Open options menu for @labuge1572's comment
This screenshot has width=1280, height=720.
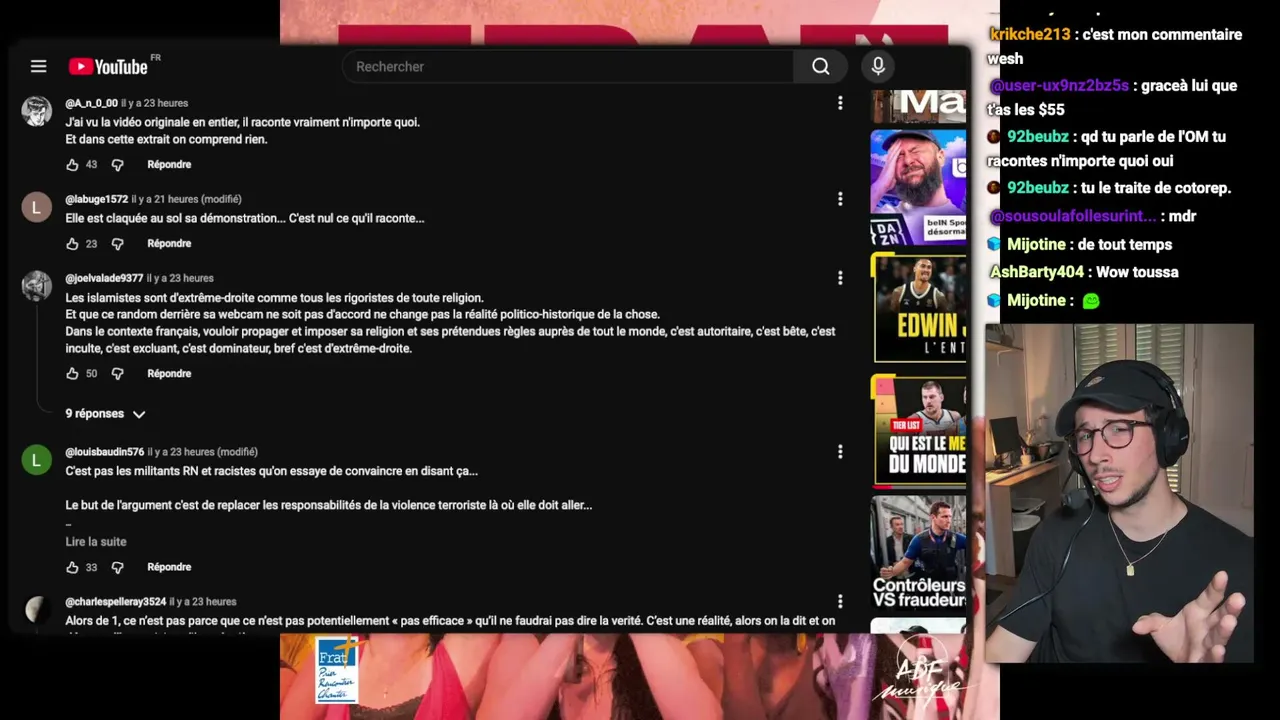840,199
